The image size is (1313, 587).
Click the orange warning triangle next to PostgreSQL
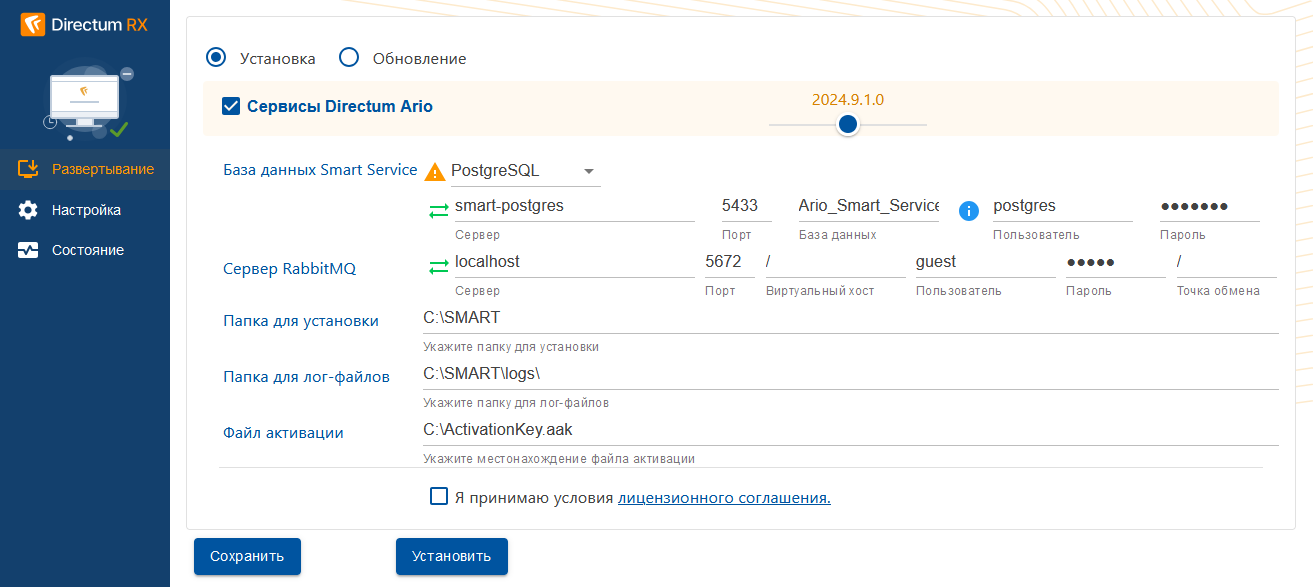[x=435, y=172]
